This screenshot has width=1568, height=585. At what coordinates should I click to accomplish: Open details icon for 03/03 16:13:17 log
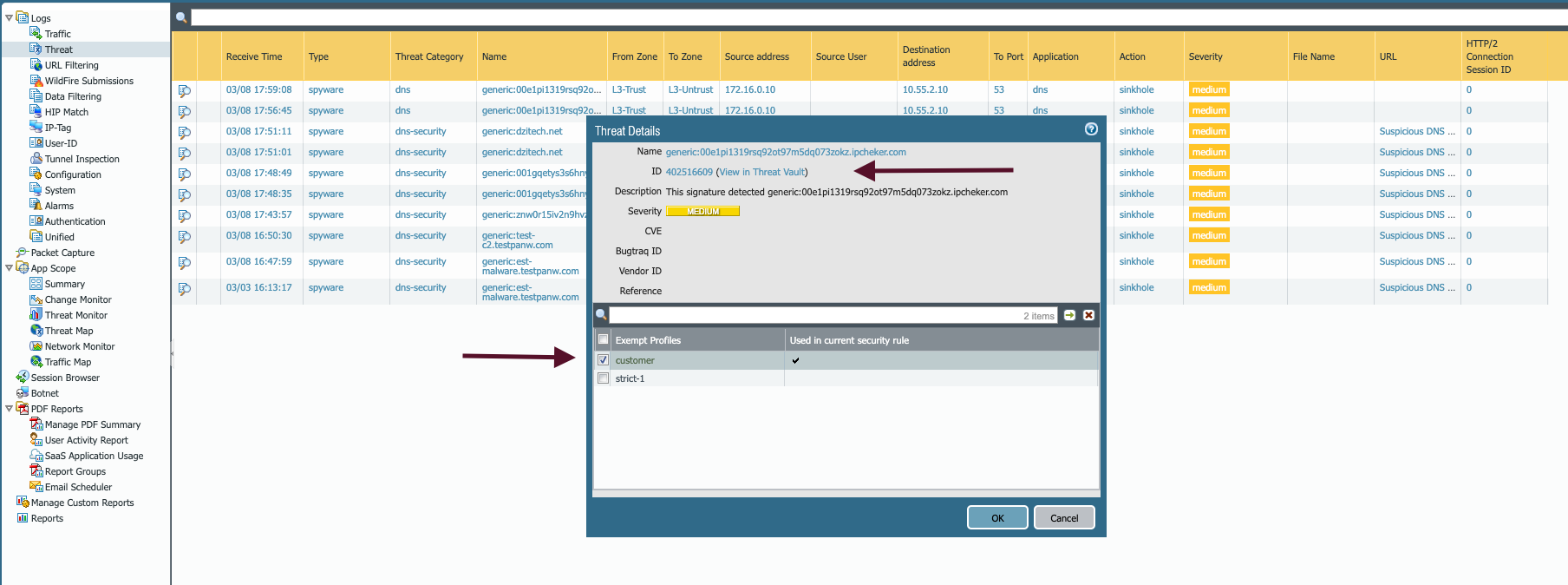(184, 288)
